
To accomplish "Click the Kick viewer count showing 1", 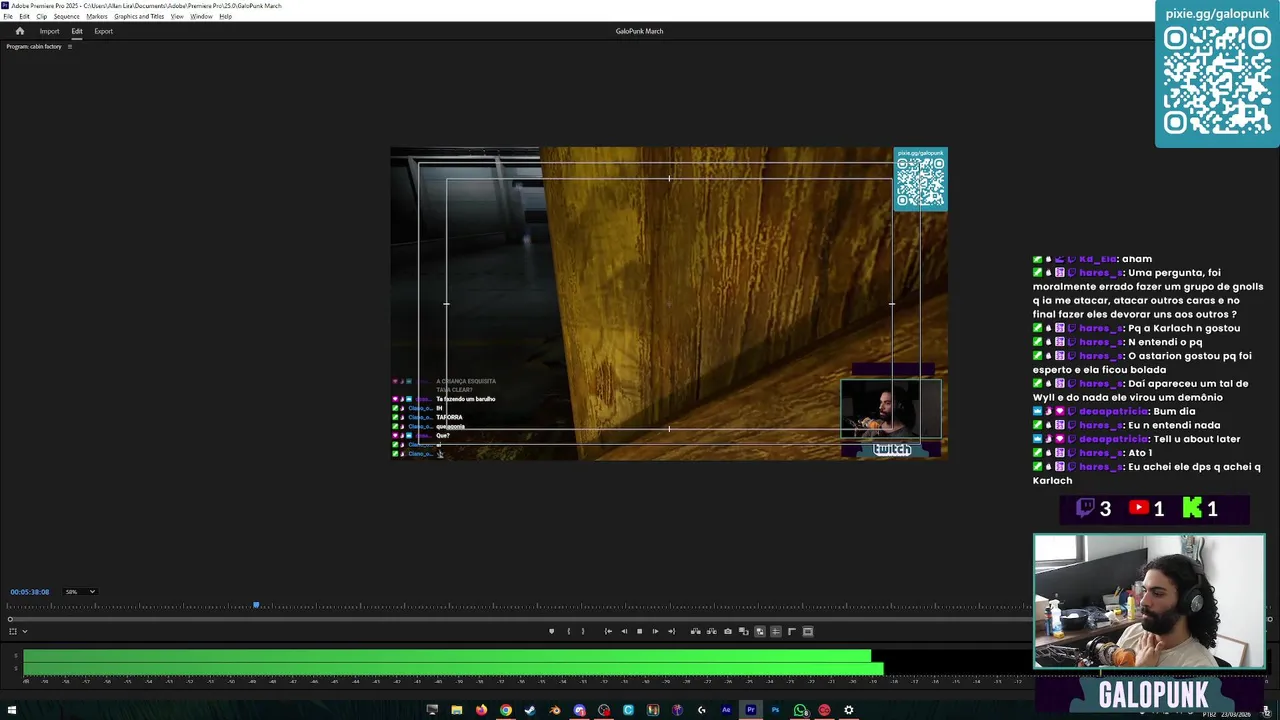I will click(1200, 509).
